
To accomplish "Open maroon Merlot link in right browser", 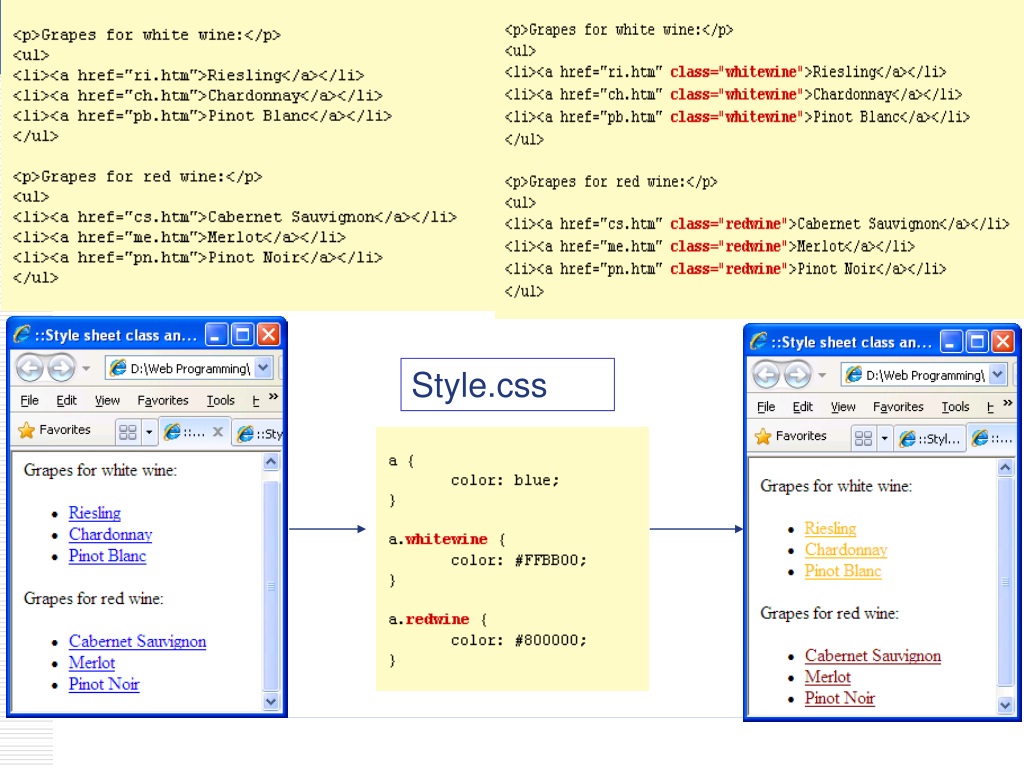I will point(827,677).
